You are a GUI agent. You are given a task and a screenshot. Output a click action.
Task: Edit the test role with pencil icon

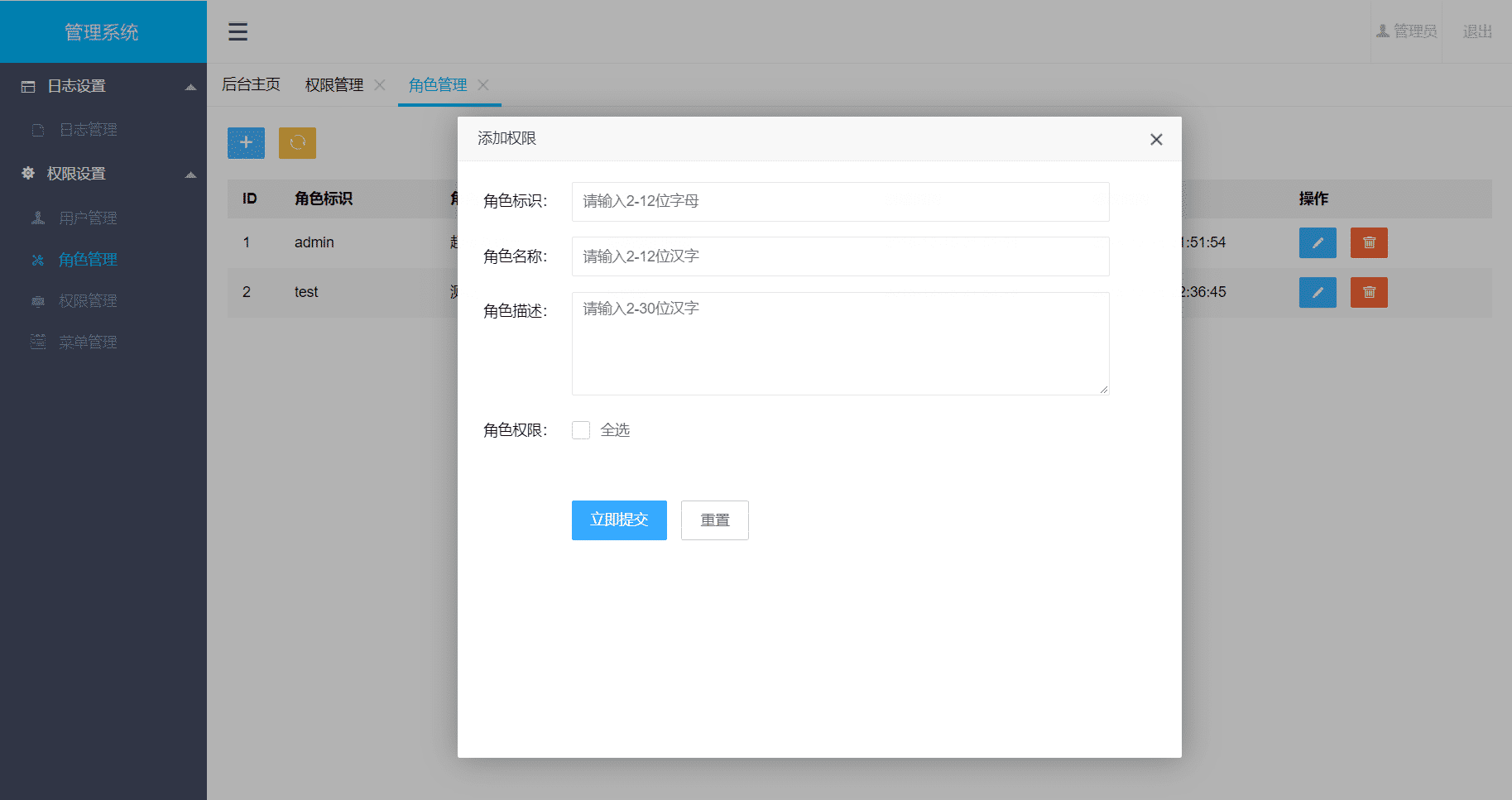point(1318,293)
